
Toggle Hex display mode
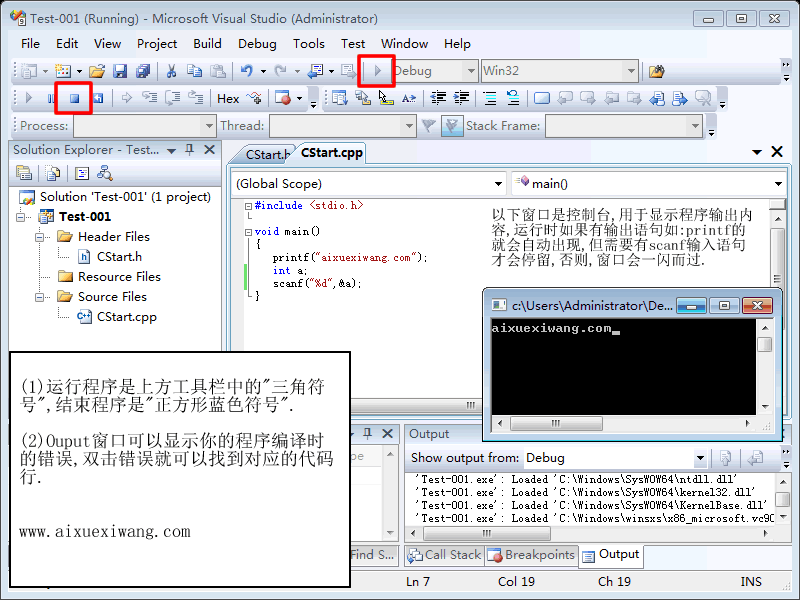tap(228, 98)
